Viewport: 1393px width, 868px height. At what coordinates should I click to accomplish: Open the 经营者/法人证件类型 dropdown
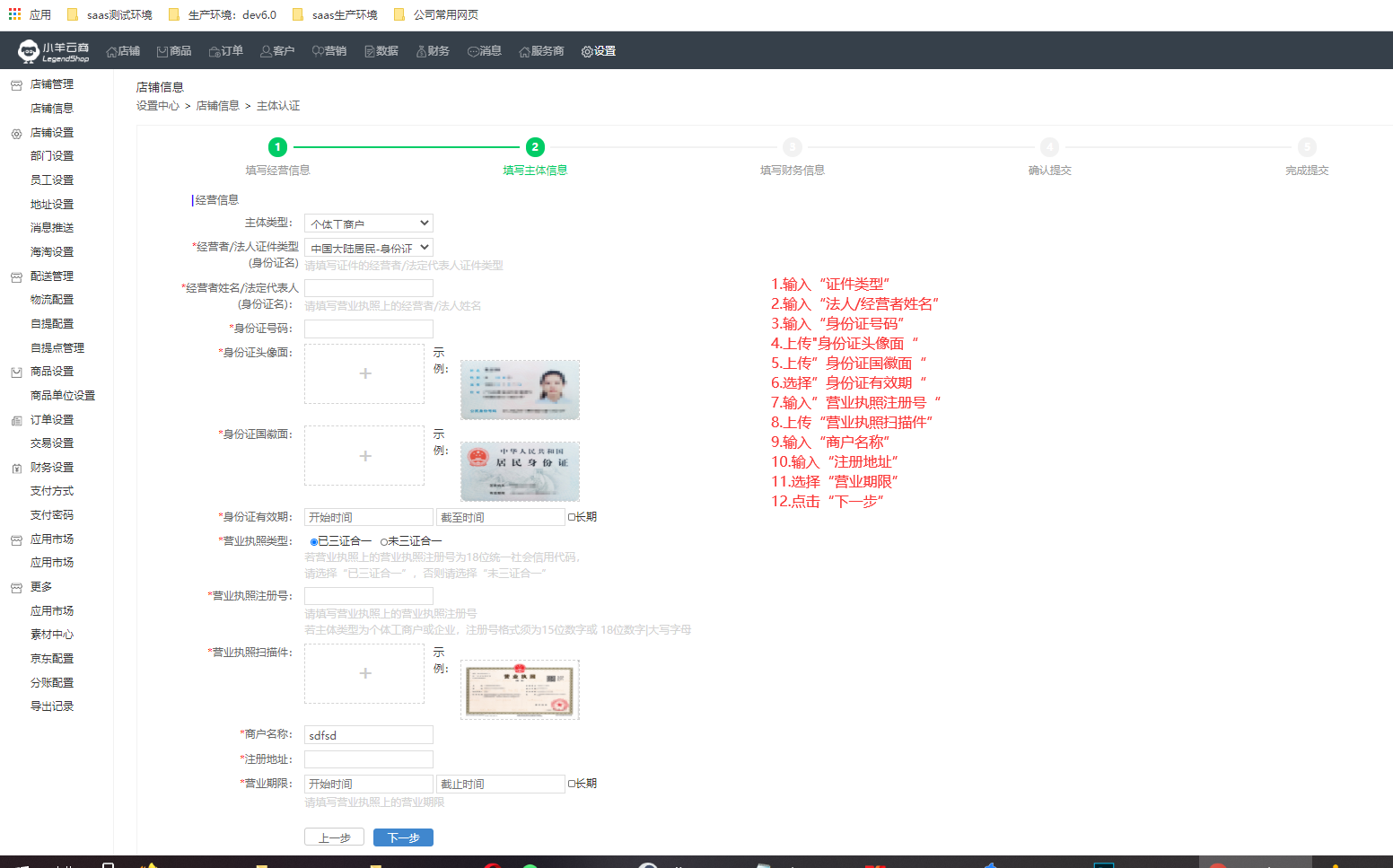pos(369,248)
